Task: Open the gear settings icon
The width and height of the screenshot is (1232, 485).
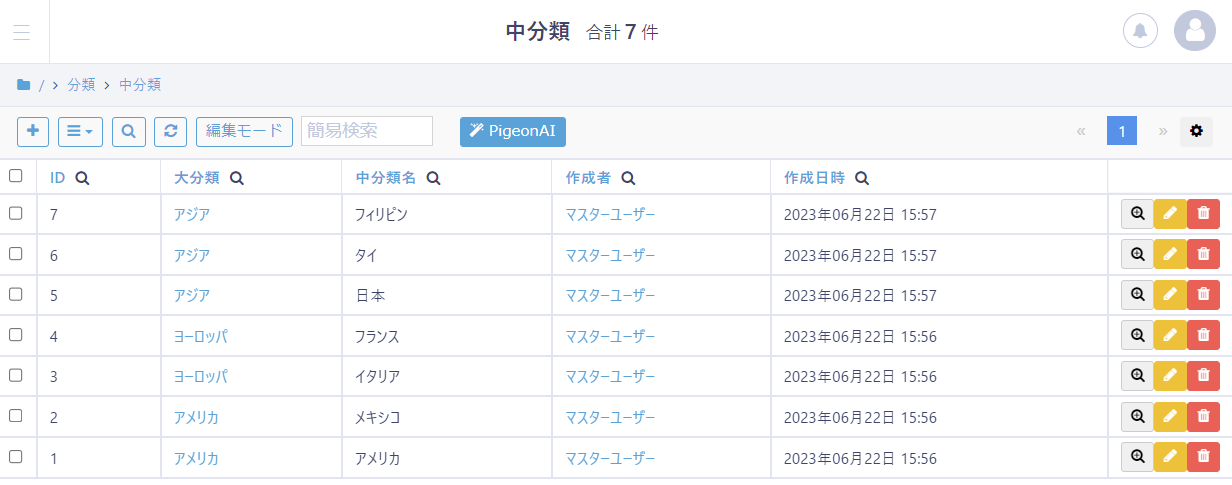Action: click(1196, 131)
